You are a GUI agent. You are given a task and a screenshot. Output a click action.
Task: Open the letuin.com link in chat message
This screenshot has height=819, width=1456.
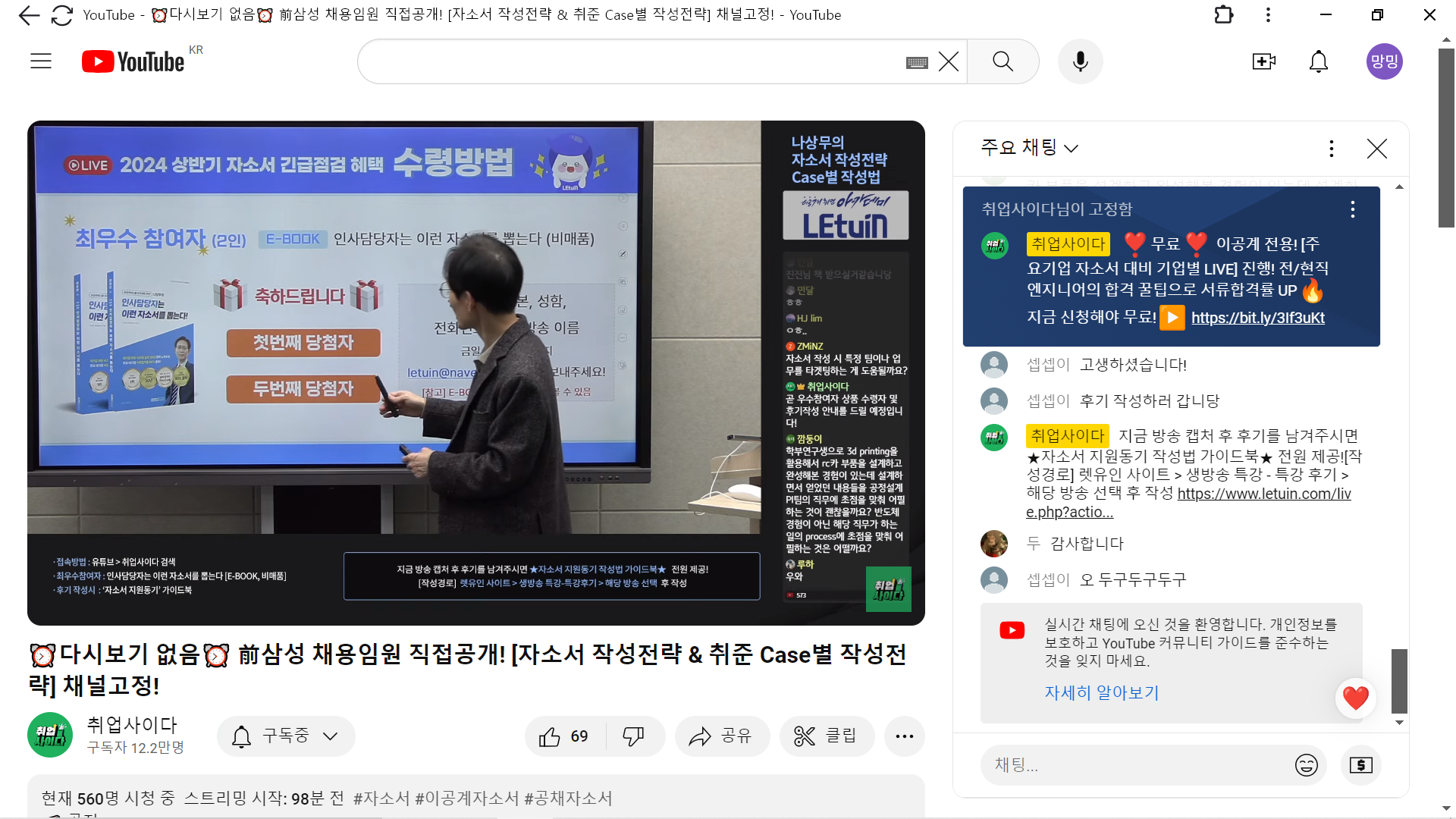point(1188,503)
